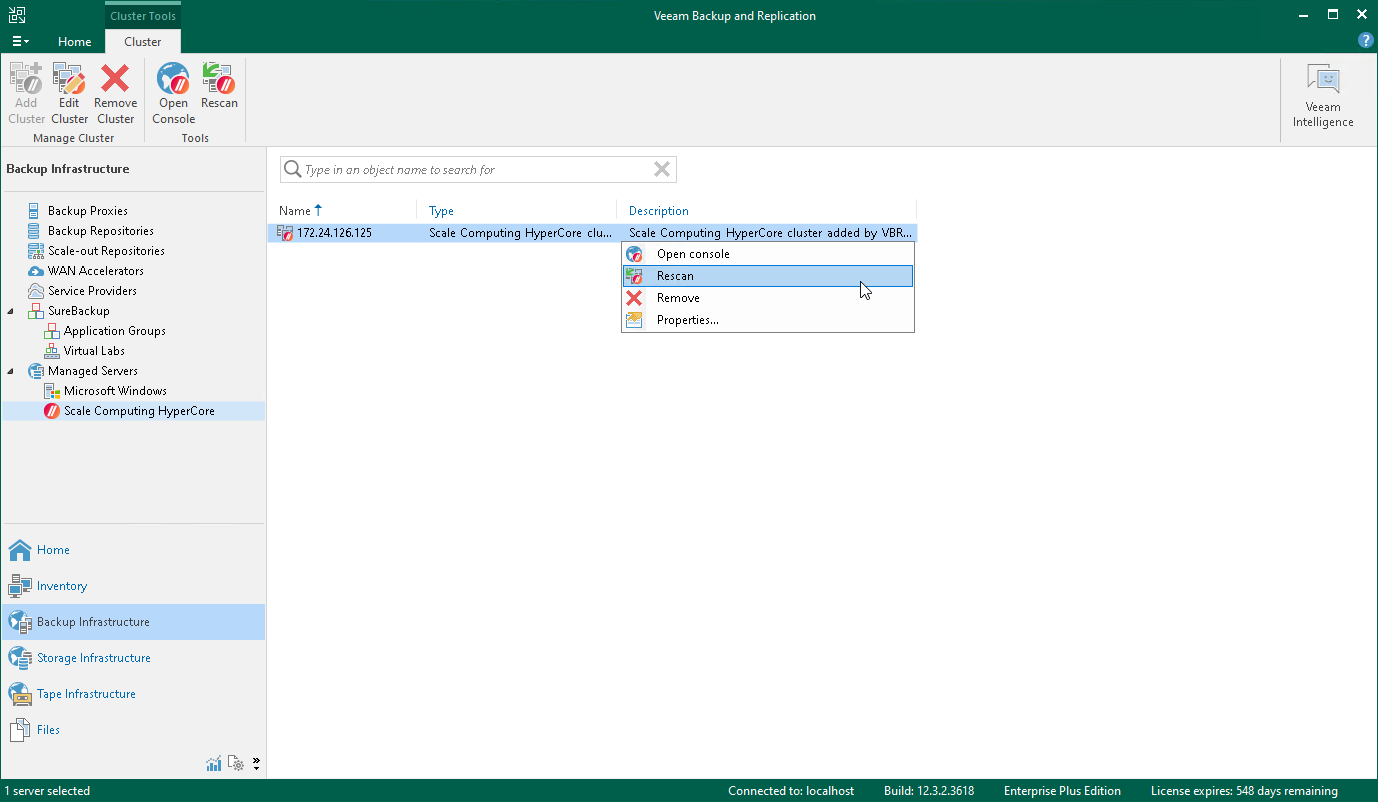This screenshot has height=802, width=1378.
Task: Click the 'Backup Infrastructure' pane heading
Action: 68,169
